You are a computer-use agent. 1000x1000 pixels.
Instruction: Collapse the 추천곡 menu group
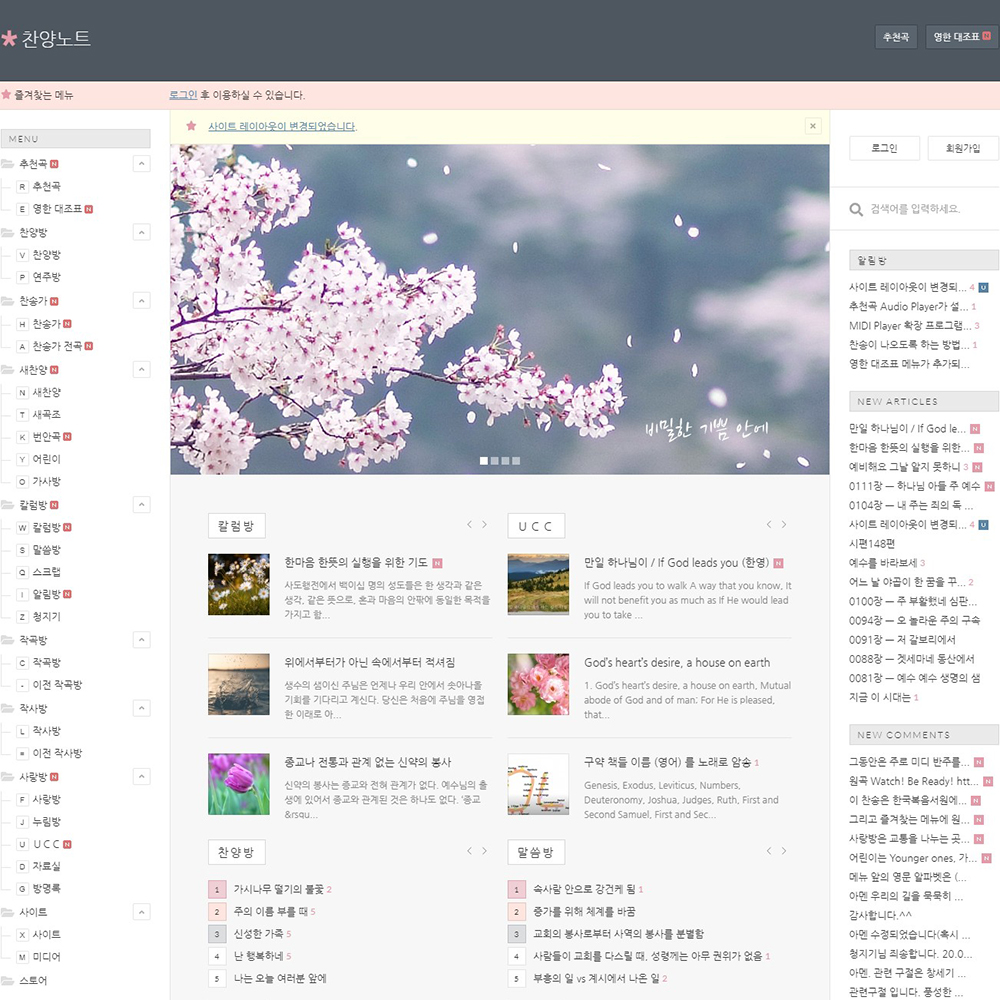point(141,164)
